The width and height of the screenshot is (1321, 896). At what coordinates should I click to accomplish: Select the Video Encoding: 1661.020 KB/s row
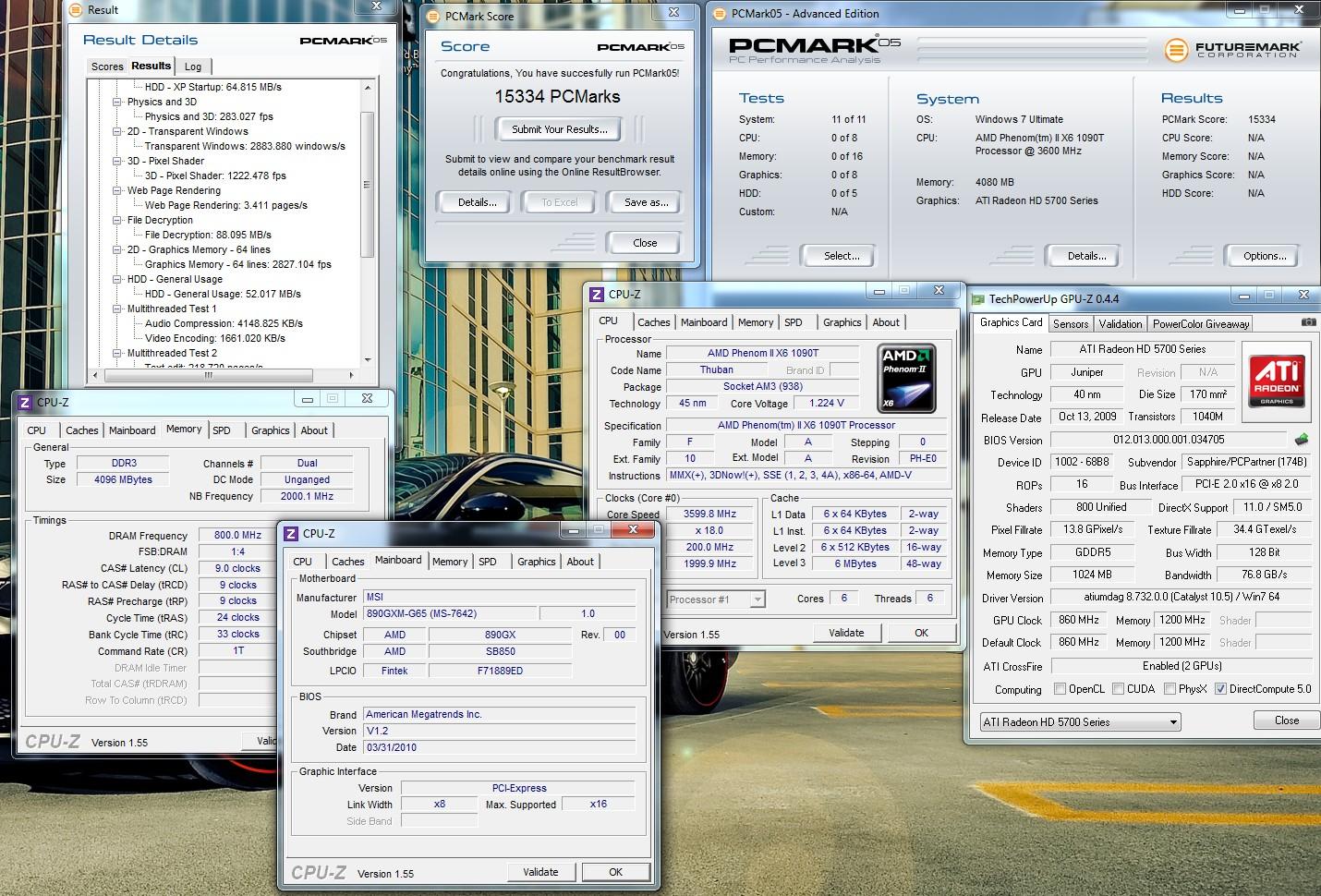pos(214,338)
